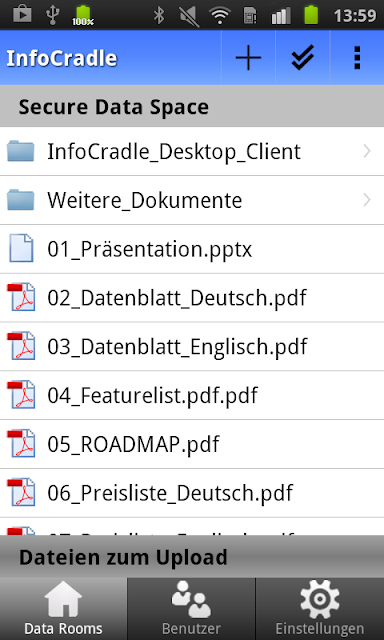Tap the Weitere_Dokumente folder icon

(x=21, y=200)
